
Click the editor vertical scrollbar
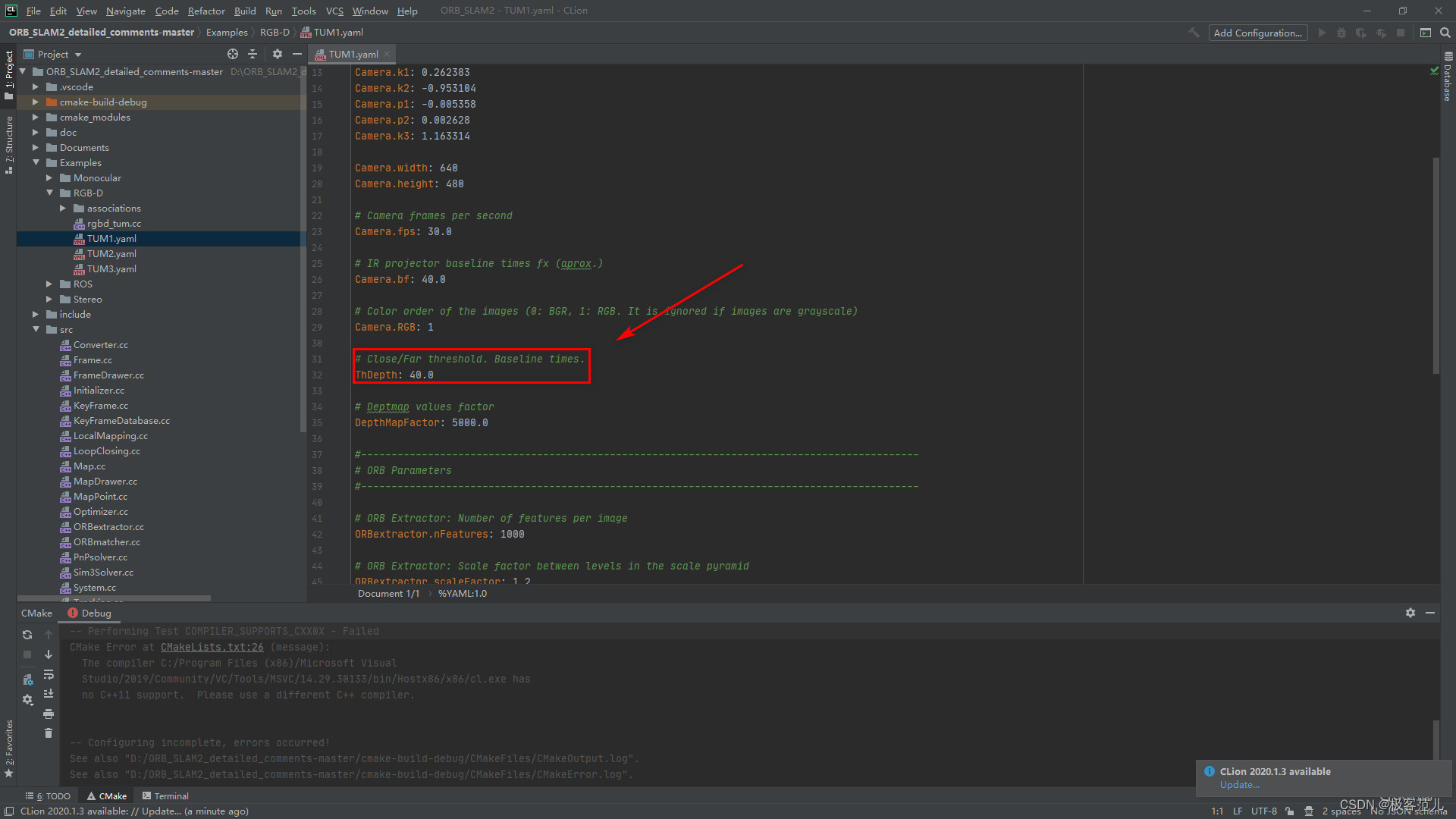[1436, 265]
